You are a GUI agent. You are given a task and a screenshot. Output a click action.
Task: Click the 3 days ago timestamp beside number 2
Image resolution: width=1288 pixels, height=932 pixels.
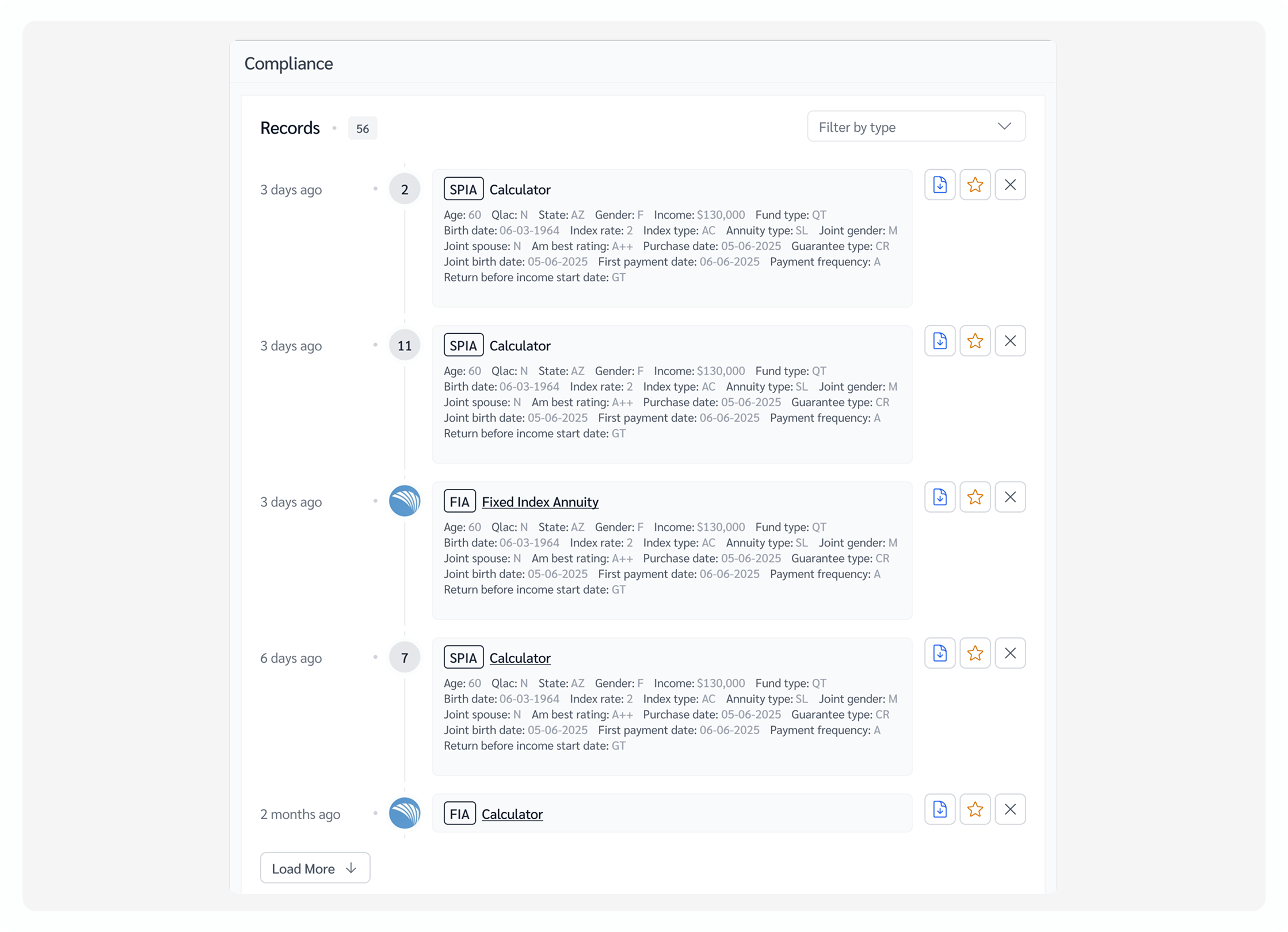(291, 190)
